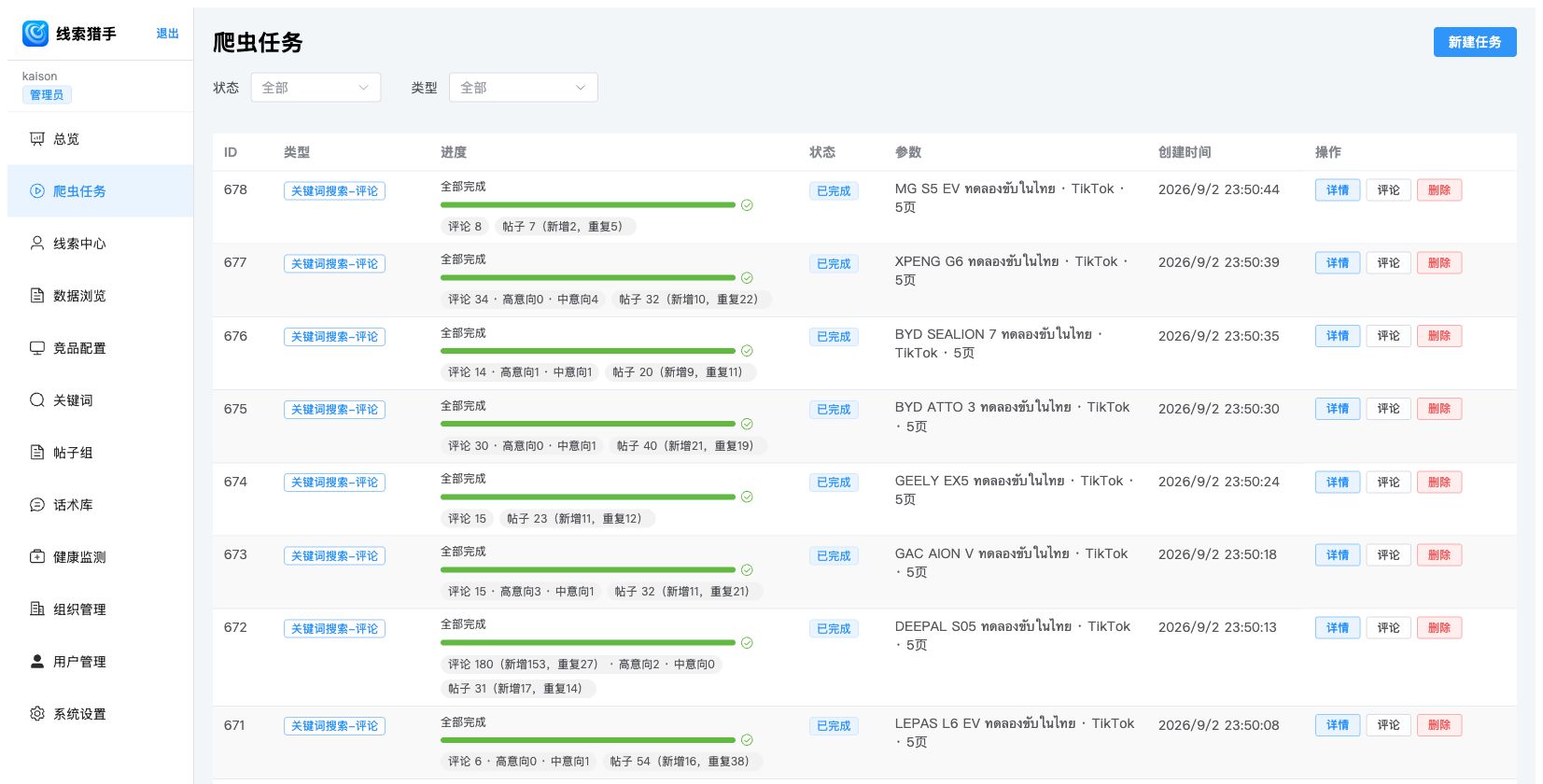Click the green check icon for task 671
Image resolution: width=1543 pixels, height=784 pixels.
coord(747,740)
